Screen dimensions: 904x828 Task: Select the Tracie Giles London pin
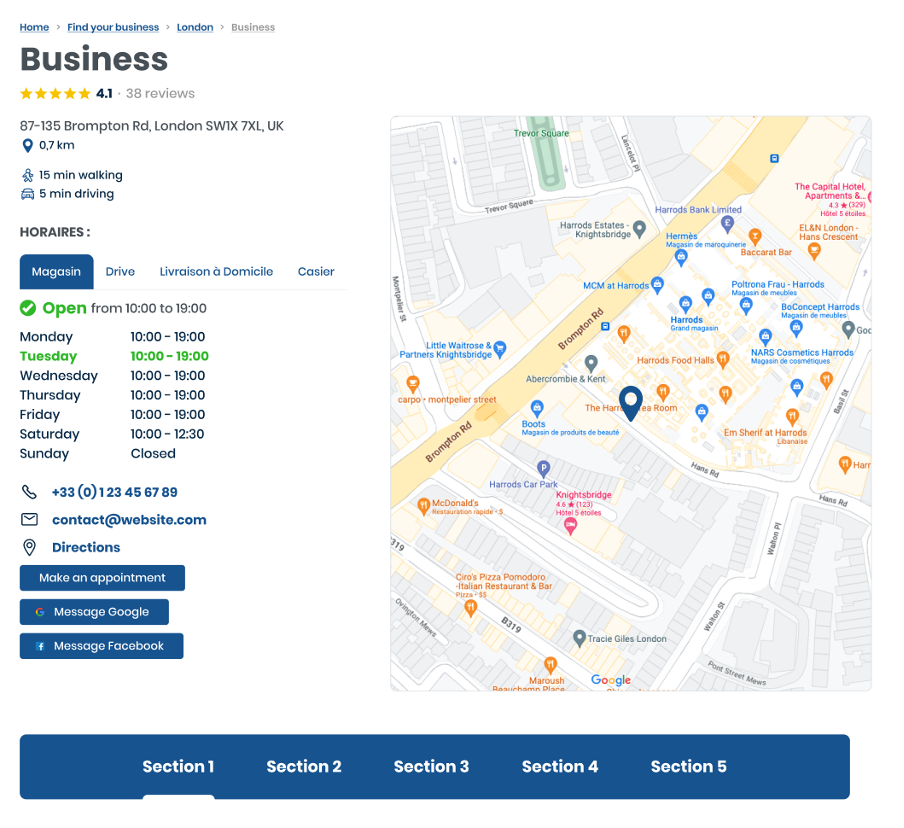[x=579, y=638]
